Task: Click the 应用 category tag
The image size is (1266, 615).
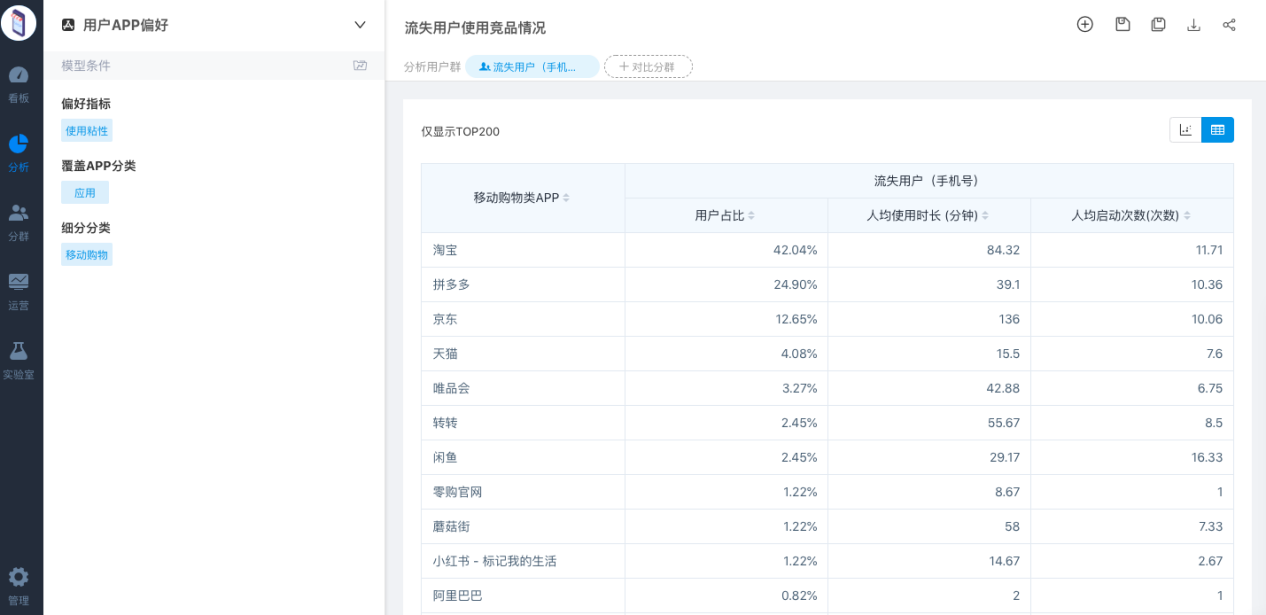Action: click(x=85, y=193)
